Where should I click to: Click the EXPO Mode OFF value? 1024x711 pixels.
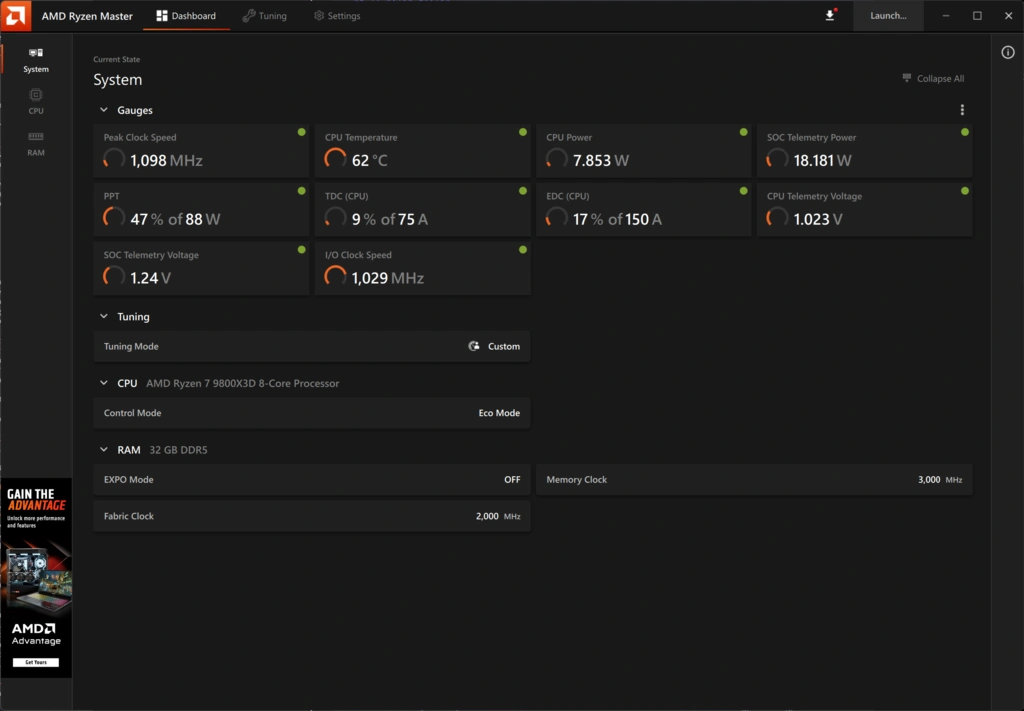[512, 479]
